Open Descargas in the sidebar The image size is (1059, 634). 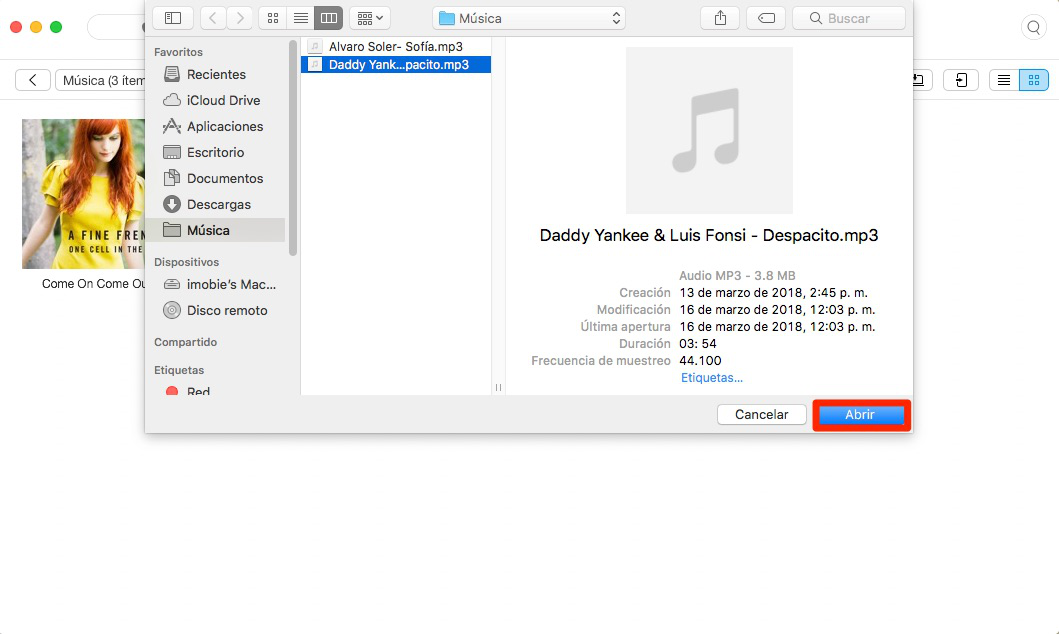(x=215, y=204)
